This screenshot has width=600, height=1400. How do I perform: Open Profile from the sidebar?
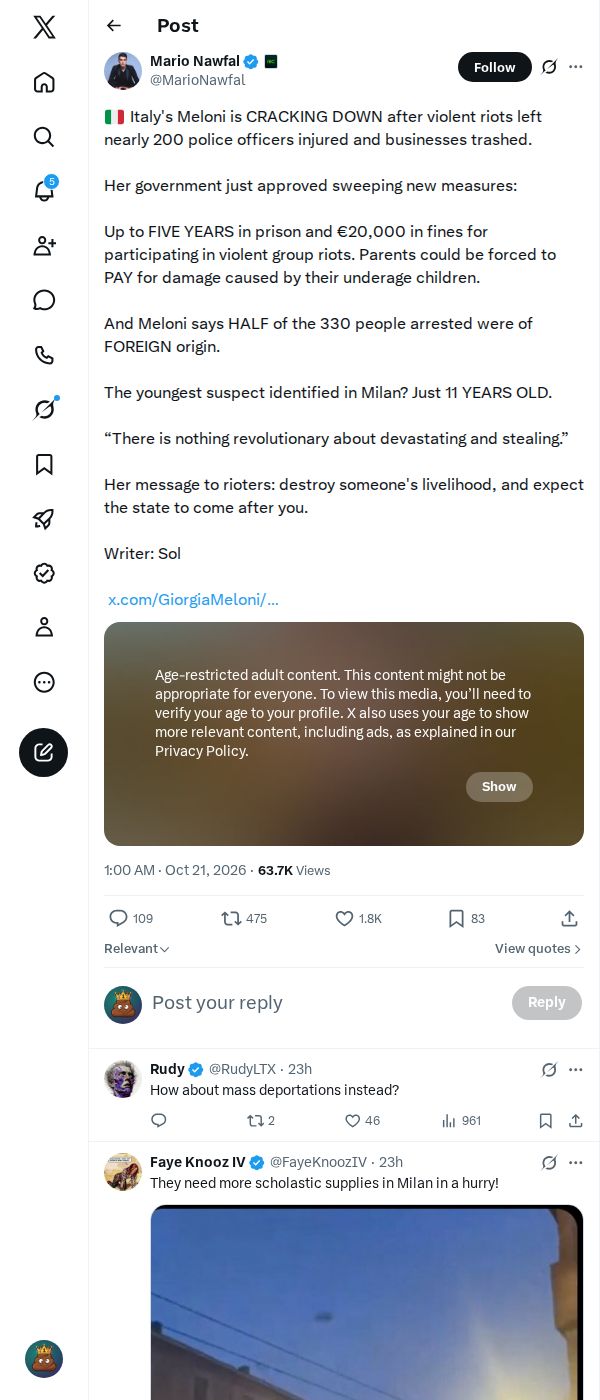pyautogui.click(x=44, y=627)
